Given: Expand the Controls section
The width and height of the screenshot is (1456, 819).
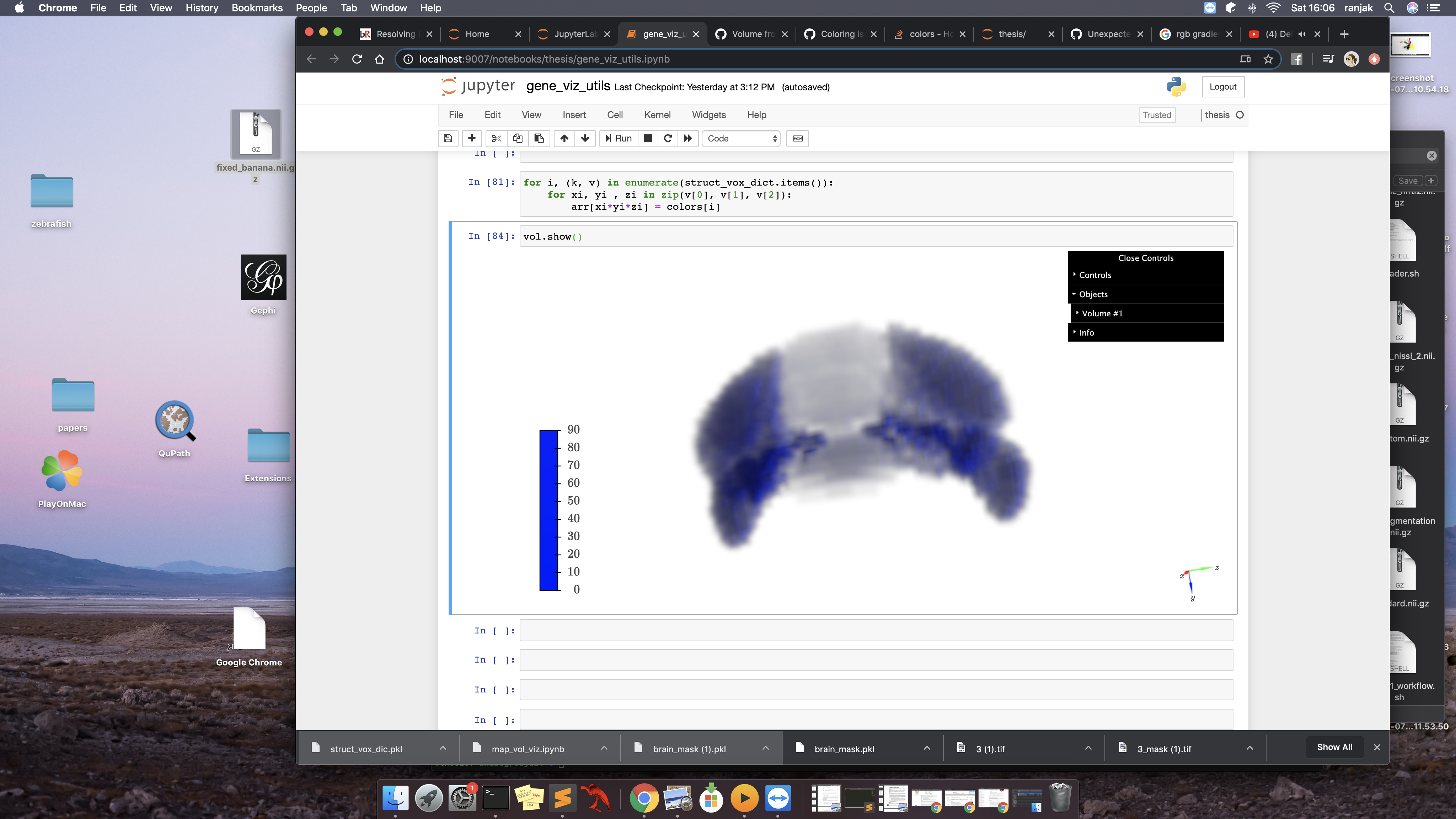Looking at the screenshot, I should (1146, 275).
